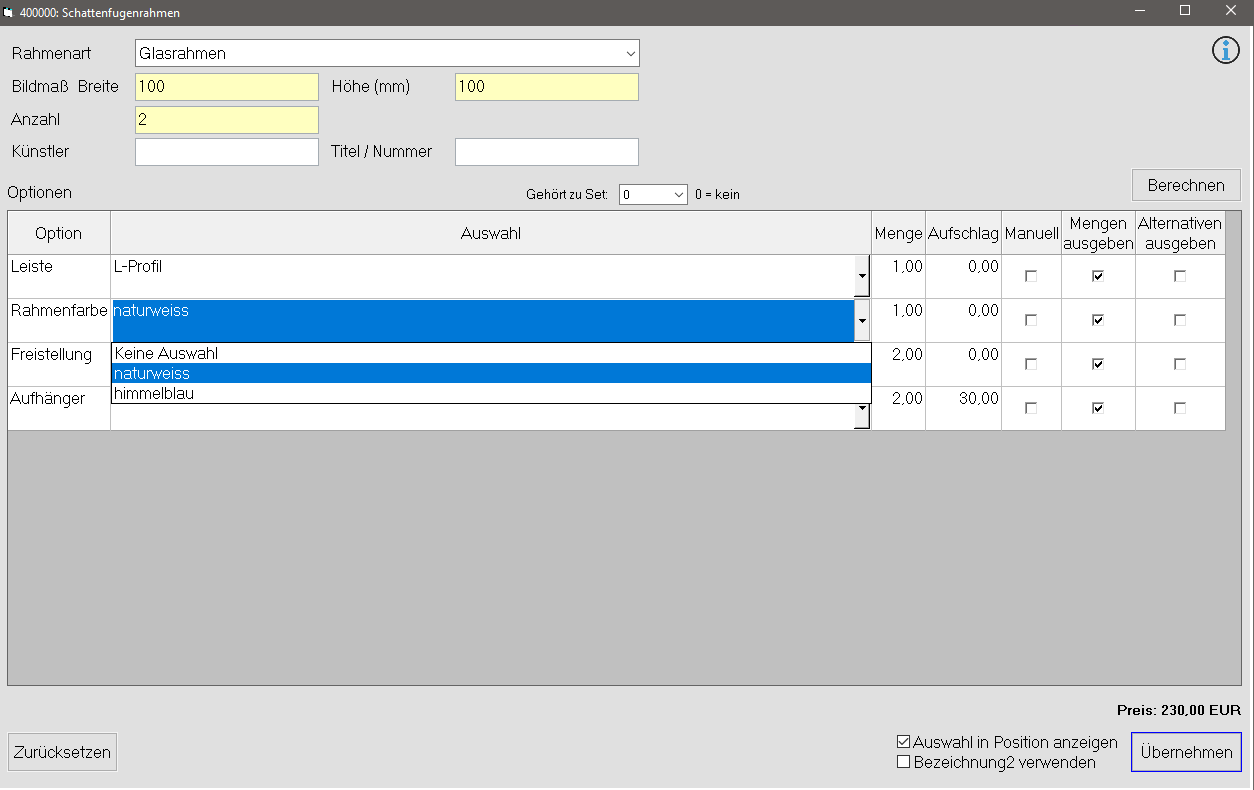Uncheck Auswahl in Position anzeigen
This screenshot has height=790, width=1254.
click(x=904, y=742)
